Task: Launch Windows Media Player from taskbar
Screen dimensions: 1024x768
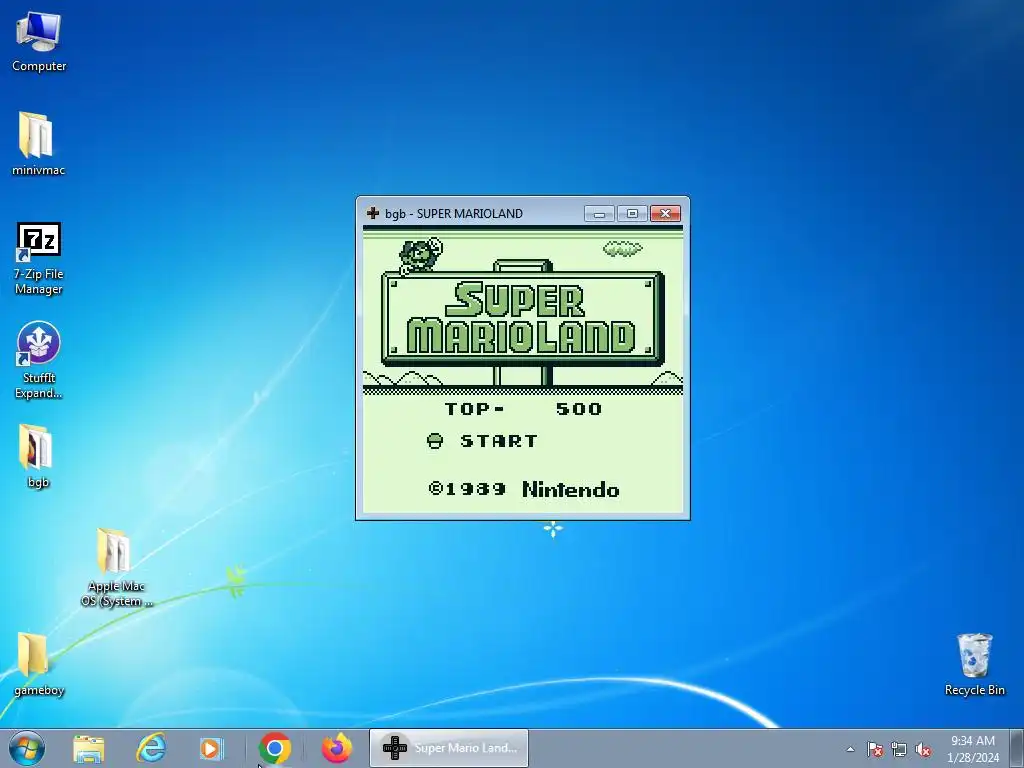Action: pos(211,748)
